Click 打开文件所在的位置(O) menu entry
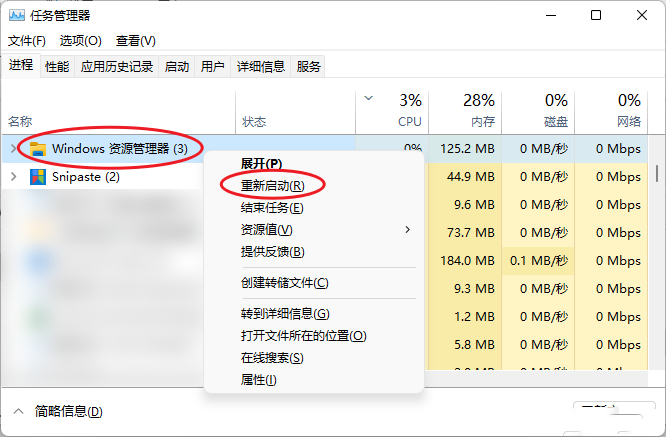 (x=304, y=336)
